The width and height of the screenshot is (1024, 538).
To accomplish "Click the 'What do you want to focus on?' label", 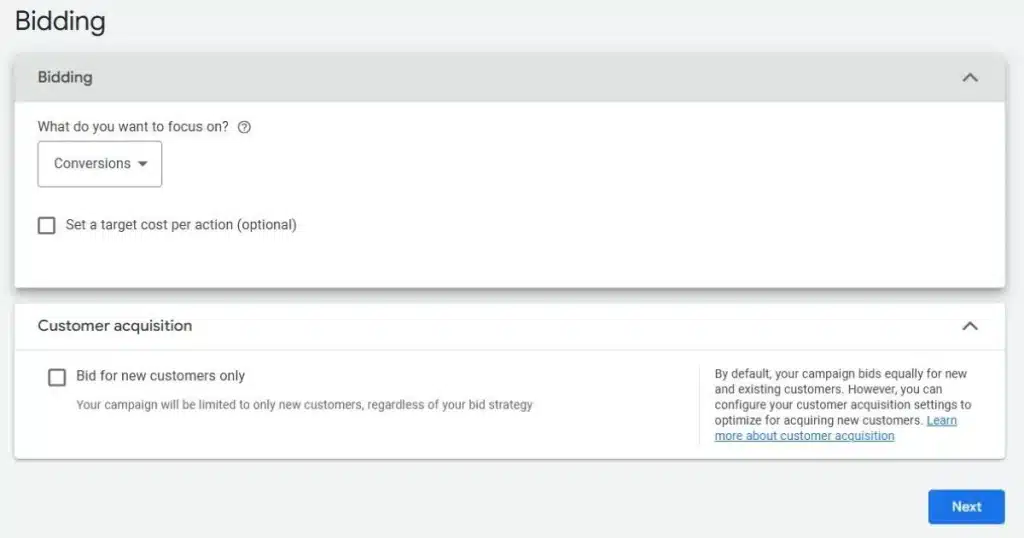I will [x=133, y=127].
